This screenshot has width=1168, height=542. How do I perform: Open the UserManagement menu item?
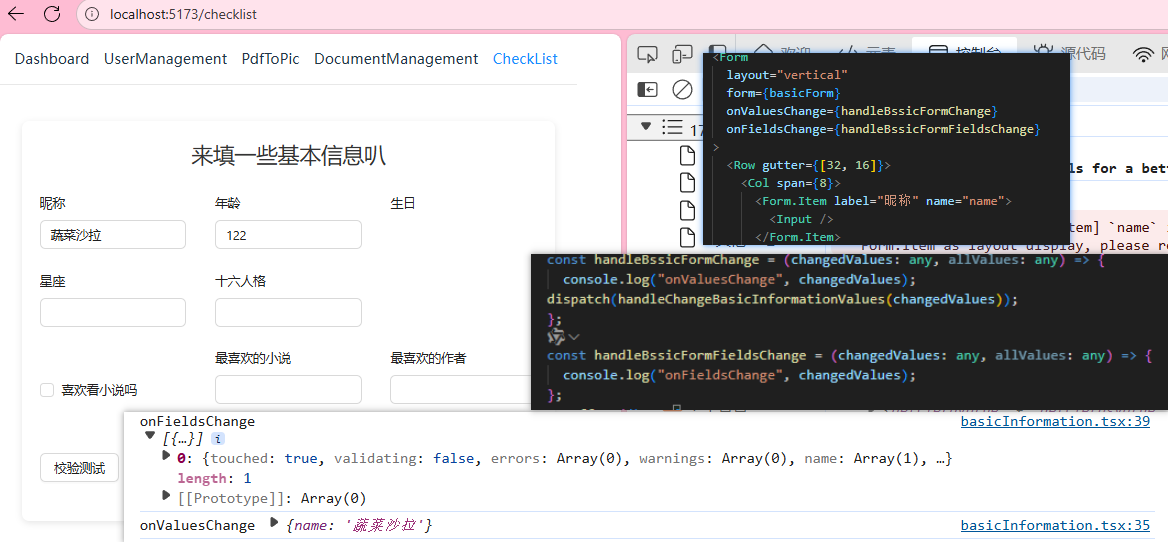point(165,59)
